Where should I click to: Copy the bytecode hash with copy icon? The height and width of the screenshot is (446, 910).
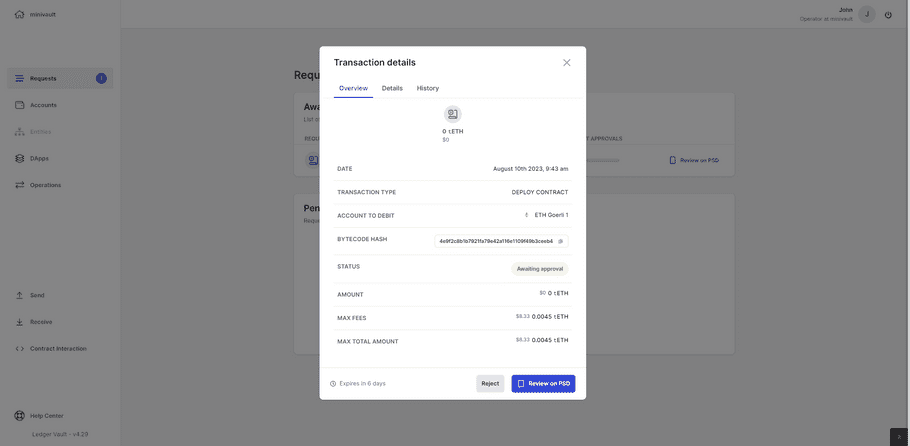[560, 241]
